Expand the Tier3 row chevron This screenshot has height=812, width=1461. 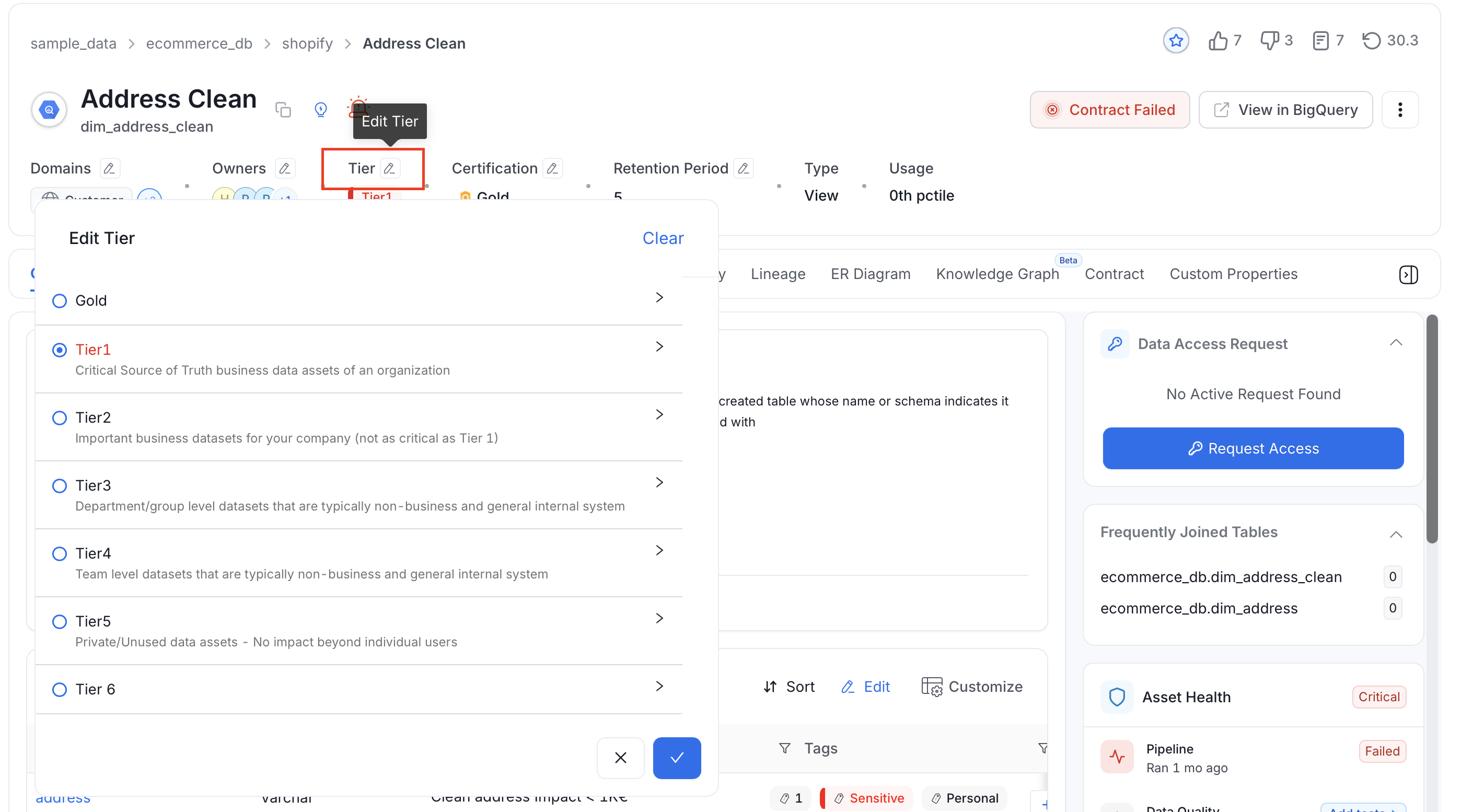pyautogui.click(x=659, y=483)
